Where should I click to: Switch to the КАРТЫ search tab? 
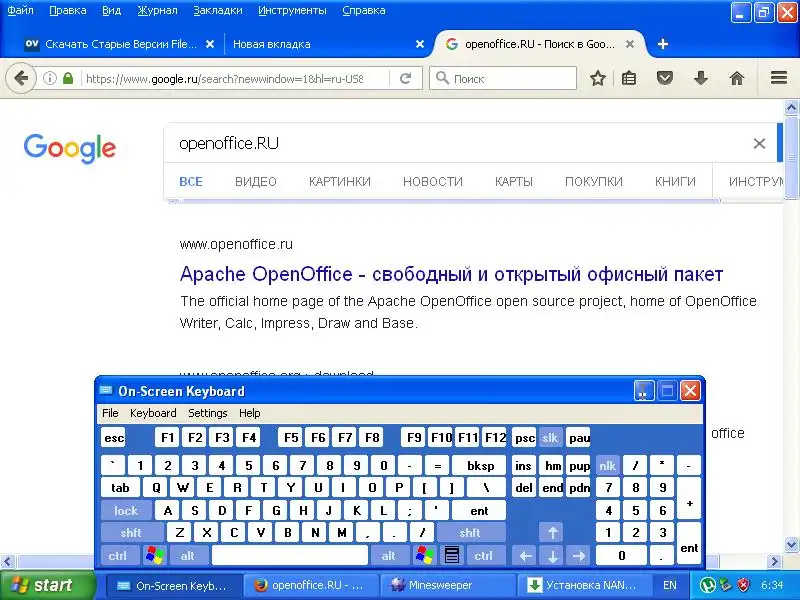514,182
